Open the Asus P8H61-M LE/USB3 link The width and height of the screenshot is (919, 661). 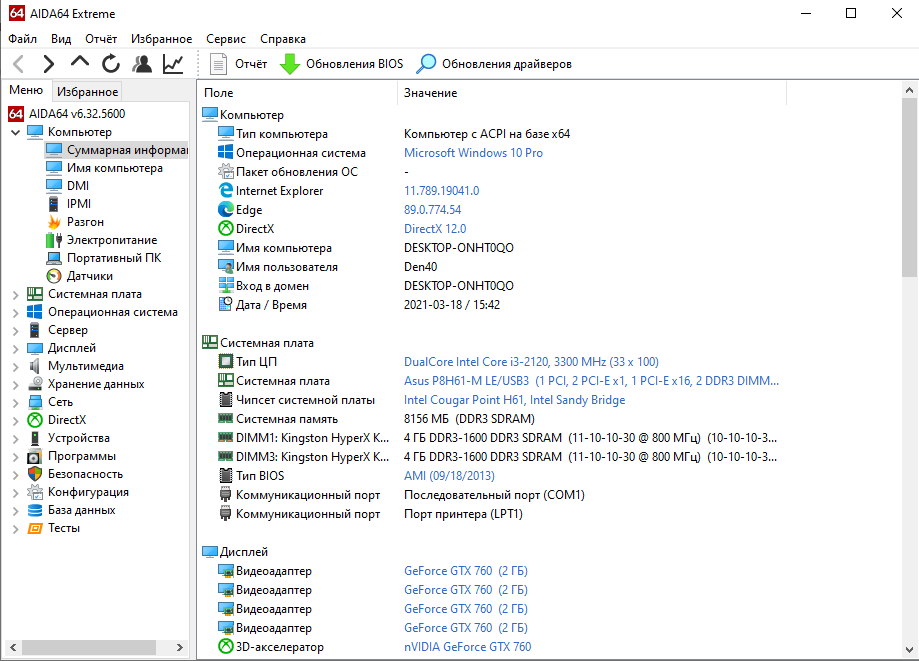click(591, 381)
